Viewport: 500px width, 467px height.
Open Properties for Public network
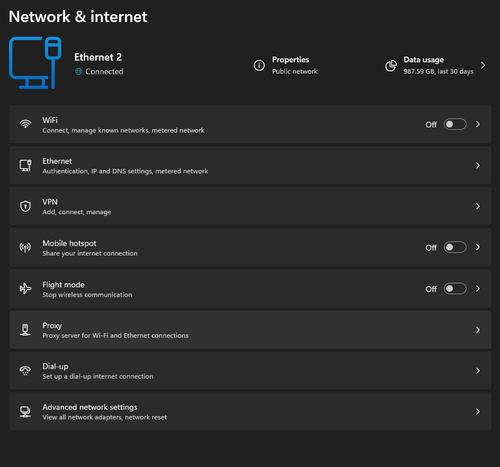tap(286, 65)
